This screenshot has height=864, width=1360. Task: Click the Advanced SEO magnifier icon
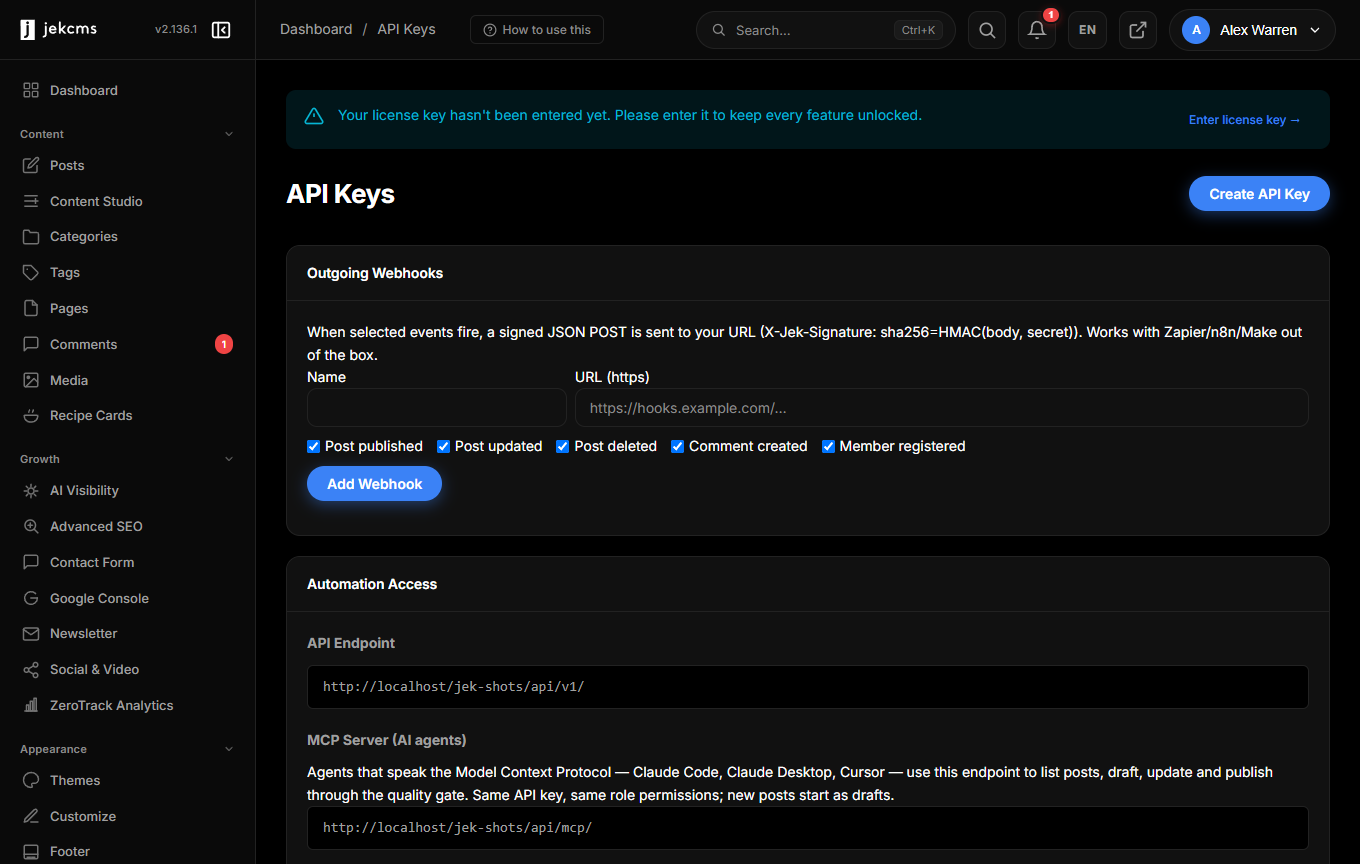click(x=31, y=526)
